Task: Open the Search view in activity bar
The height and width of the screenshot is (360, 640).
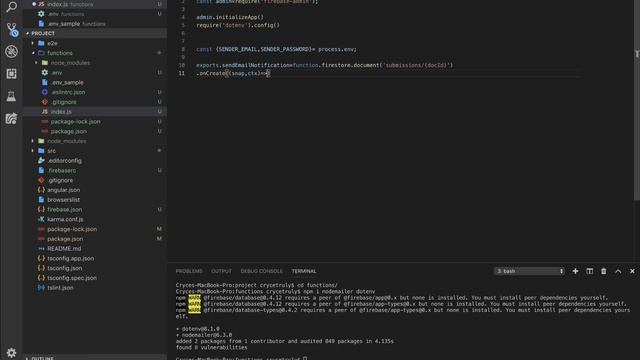Action: coord(11,7)
